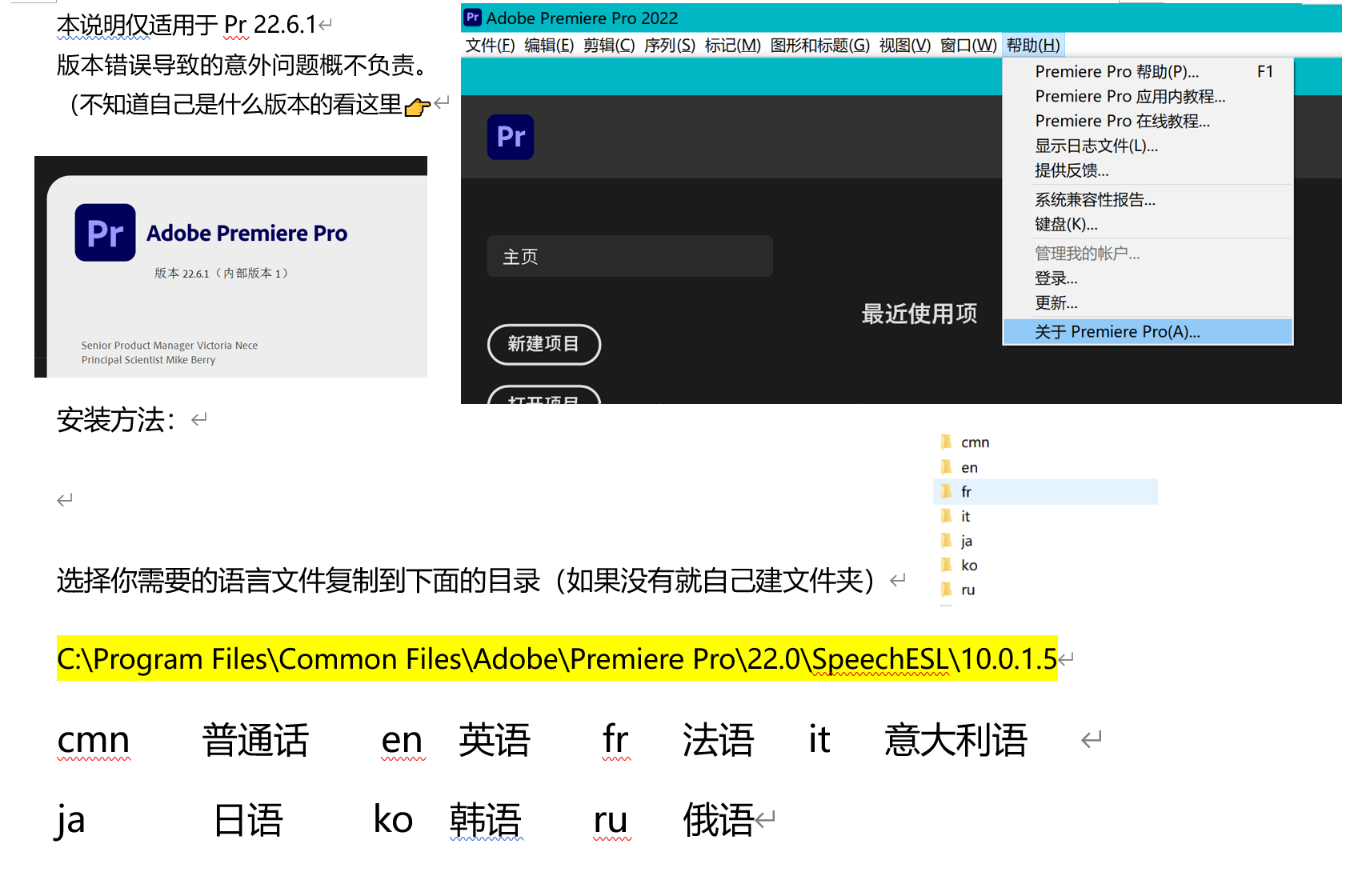The image size is (1346, 896).
Task: Click the 版本错误导致的意外问题概不负责 line
Action: [242, 65]
